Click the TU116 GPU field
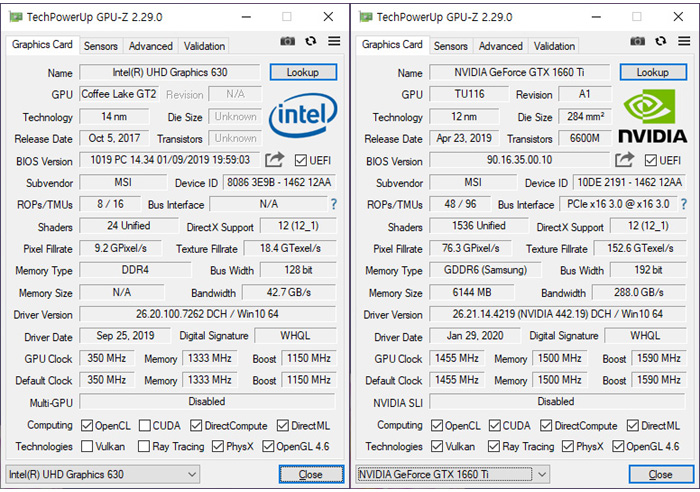The image size is (700, 492). [x=469, y=94]
